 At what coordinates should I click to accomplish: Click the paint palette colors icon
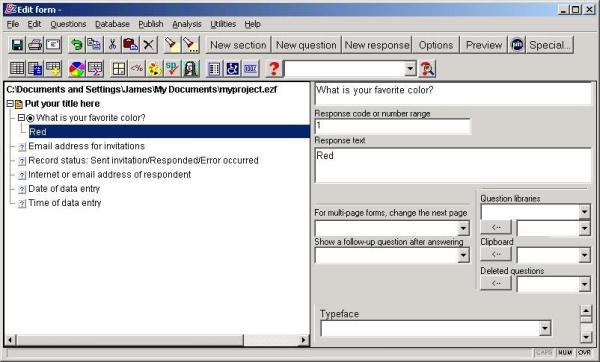(155, 69)
